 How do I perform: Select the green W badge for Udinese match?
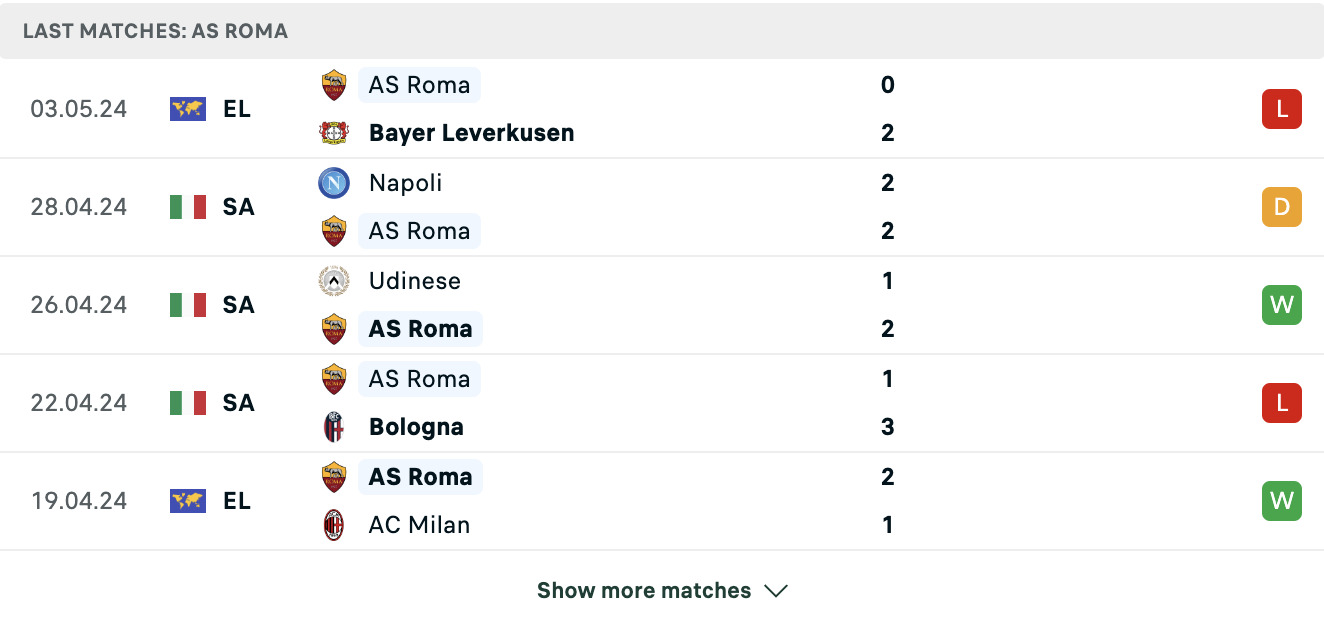[1282, 305]
